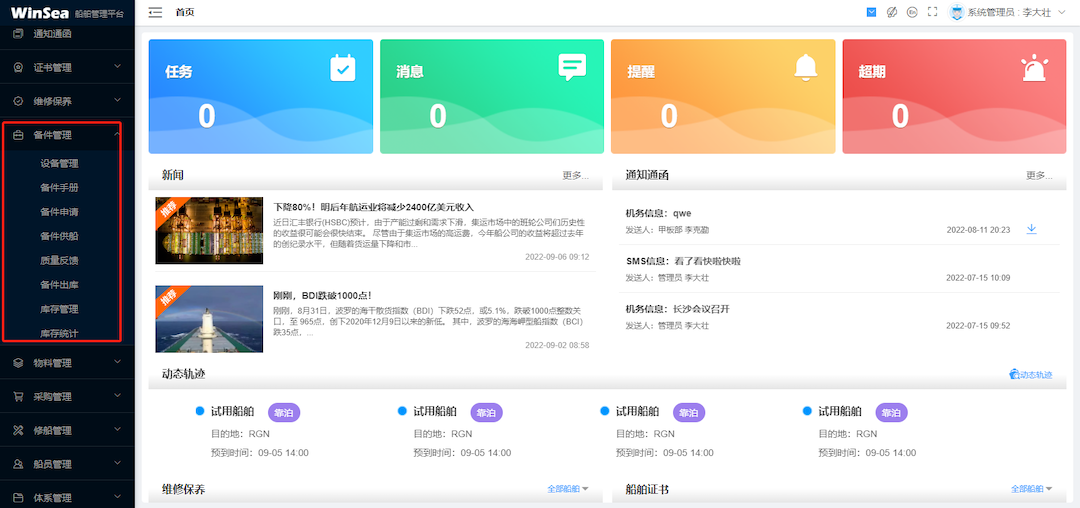Download attachment for 机务信息: qwe
Viewport: 1080px width, 508px height.
(1032, 229)
